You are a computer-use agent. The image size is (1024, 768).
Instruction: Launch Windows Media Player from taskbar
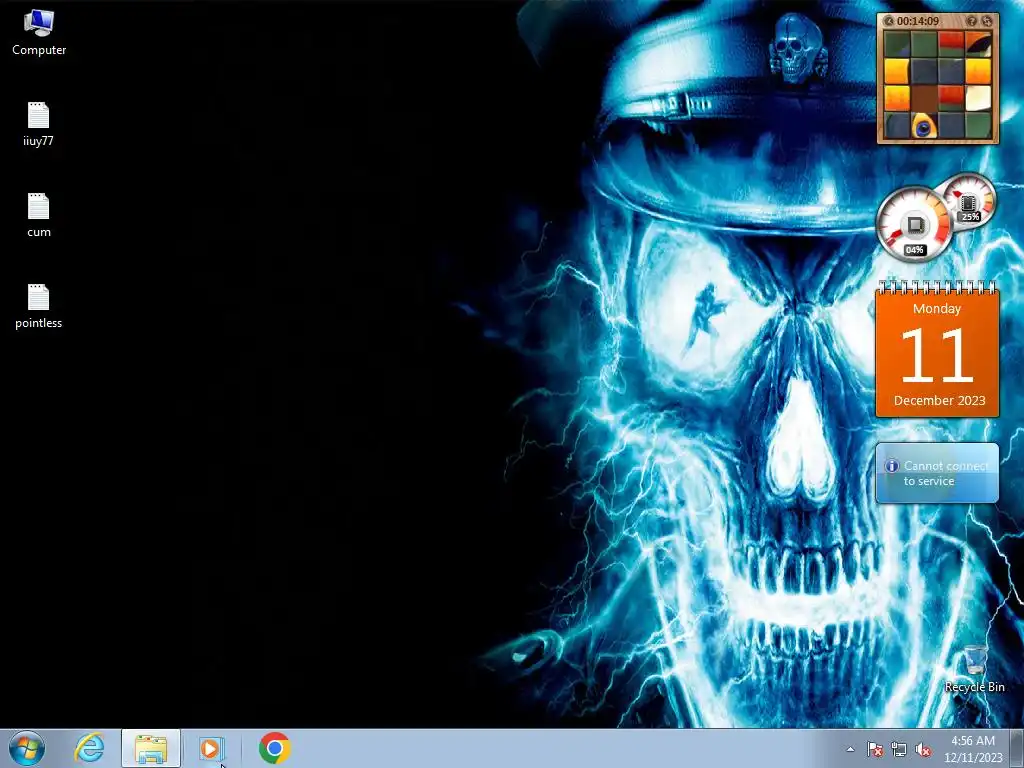211,748
